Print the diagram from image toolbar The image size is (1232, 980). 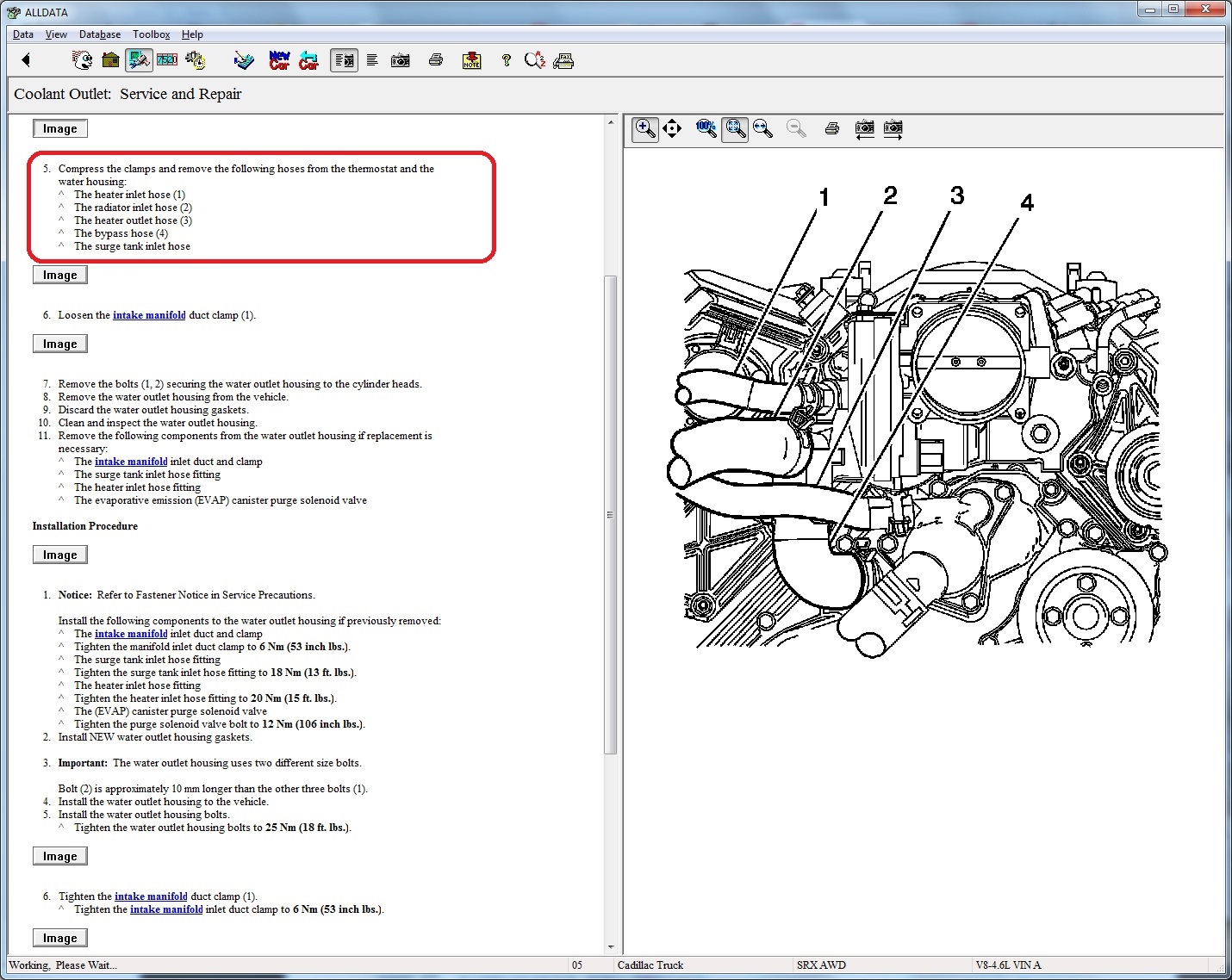coord(831,129)
